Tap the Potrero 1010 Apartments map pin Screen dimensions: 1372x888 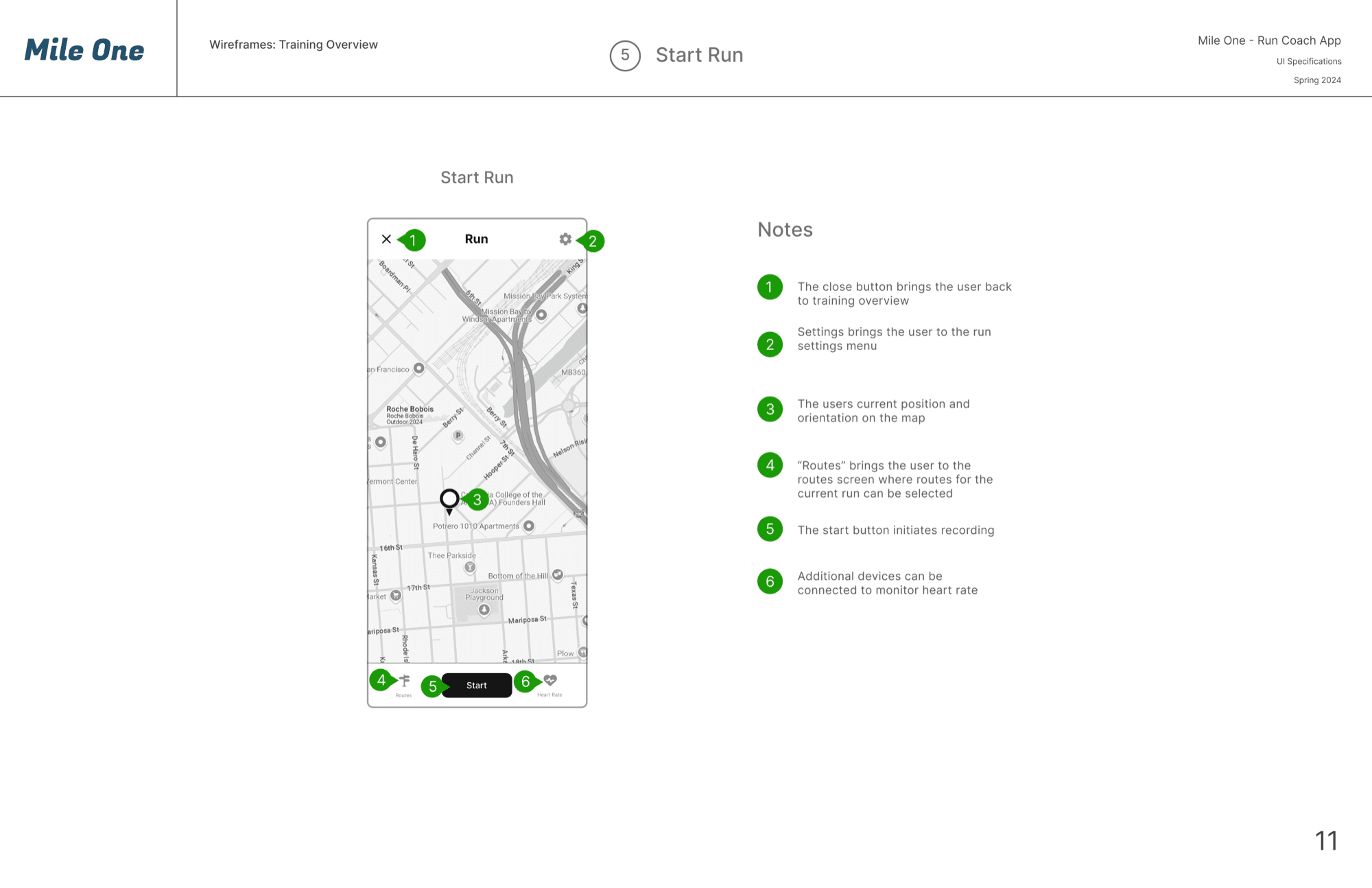click(529, 526)
